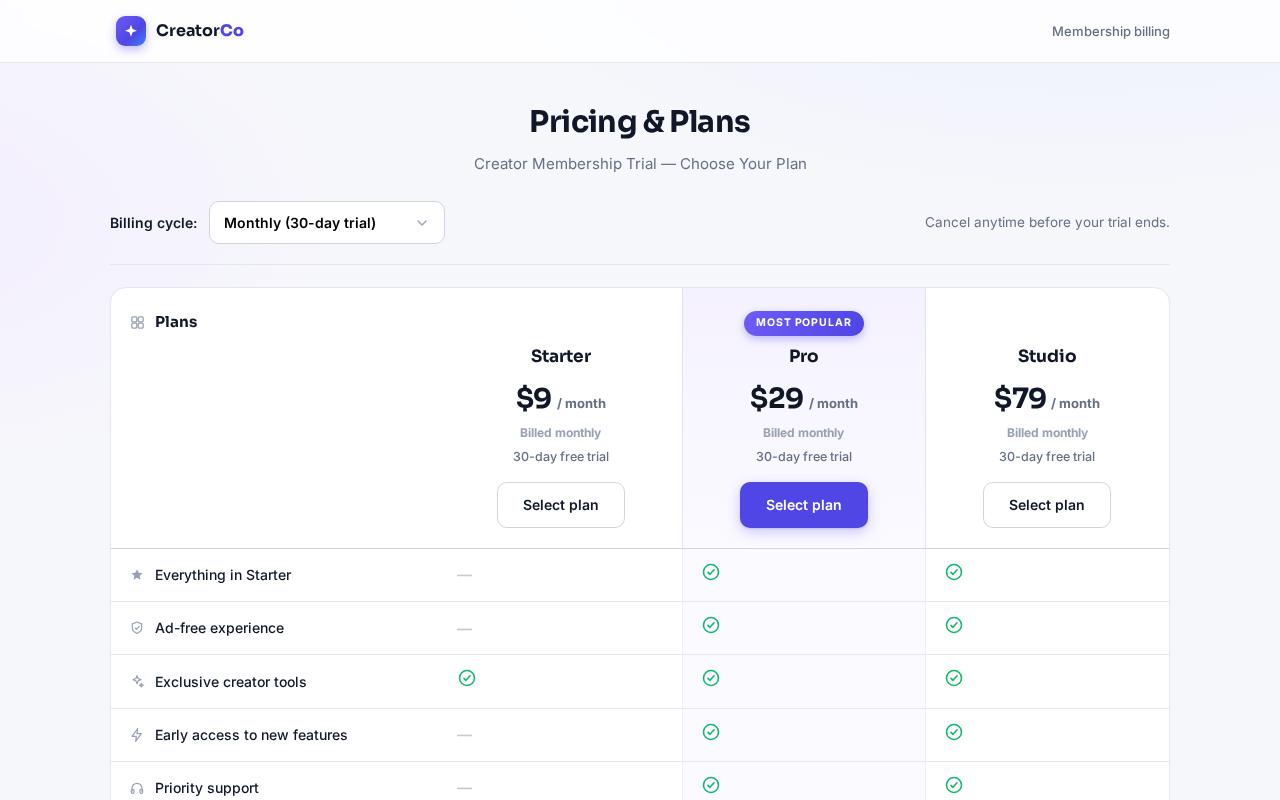The height and width of the screenshot is (800, 1280).
Task: Open the Membership billing link
Action: tap(1111, 31)
